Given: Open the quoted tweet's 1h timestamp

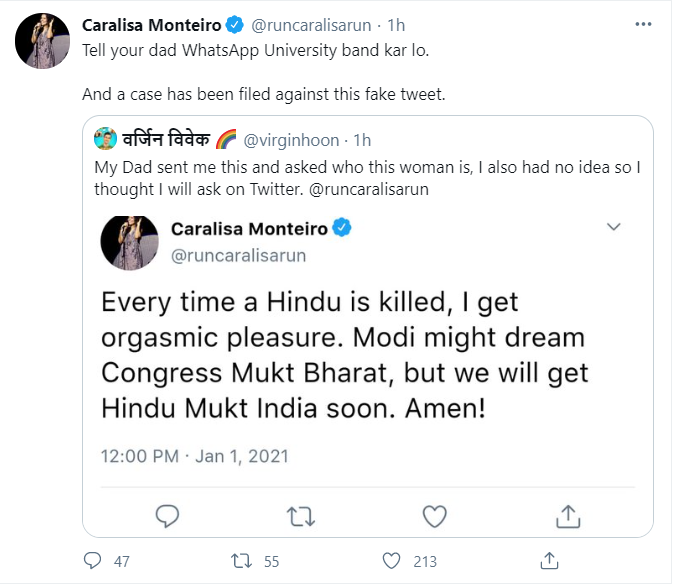Looking at the screenshot, I should click(x=362, y=139).
